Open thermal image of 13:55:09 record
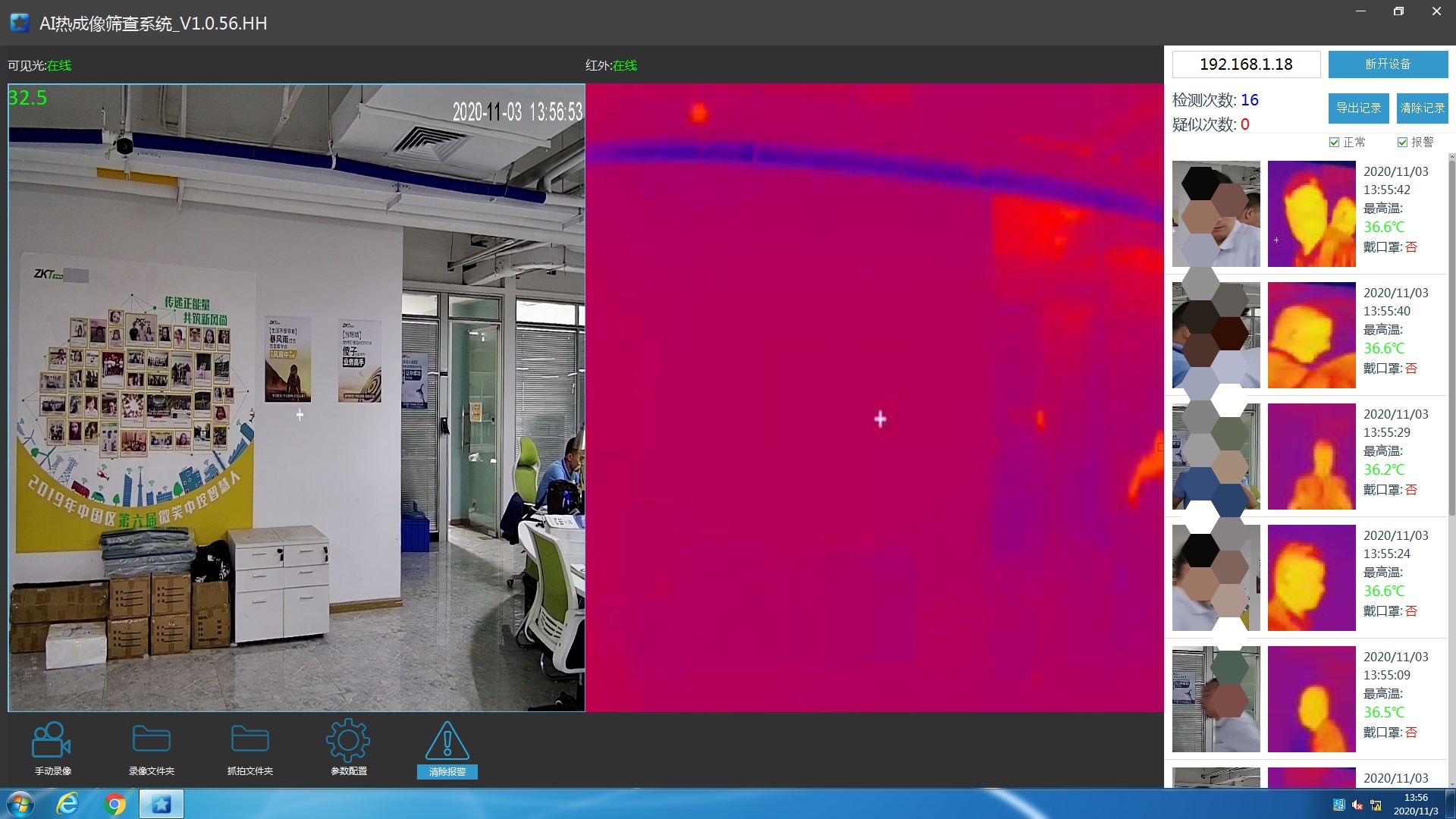This screenshot has height=819, width=1456. [1311, 698]
